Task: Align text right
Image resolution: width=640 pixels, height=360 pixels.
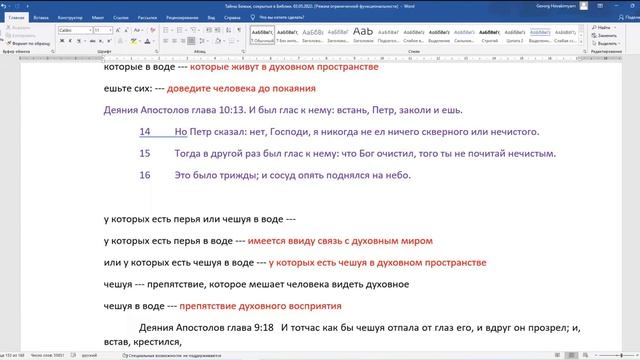Action: 182,41
